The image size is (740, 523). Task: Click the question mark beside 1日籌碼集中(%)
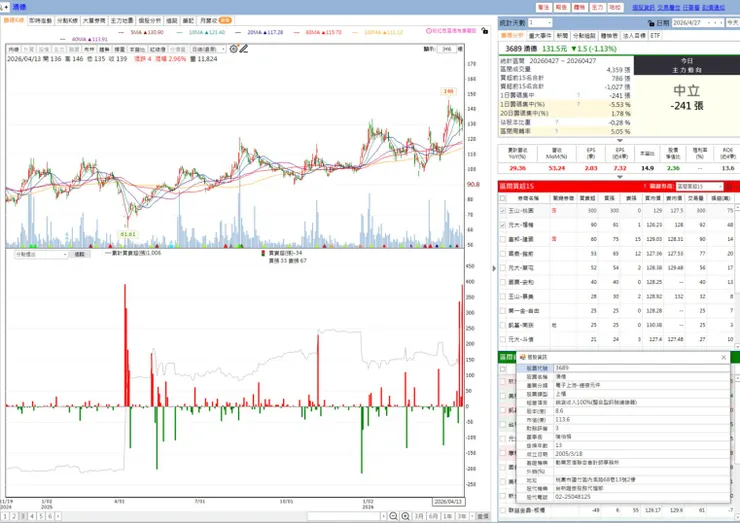578,104
